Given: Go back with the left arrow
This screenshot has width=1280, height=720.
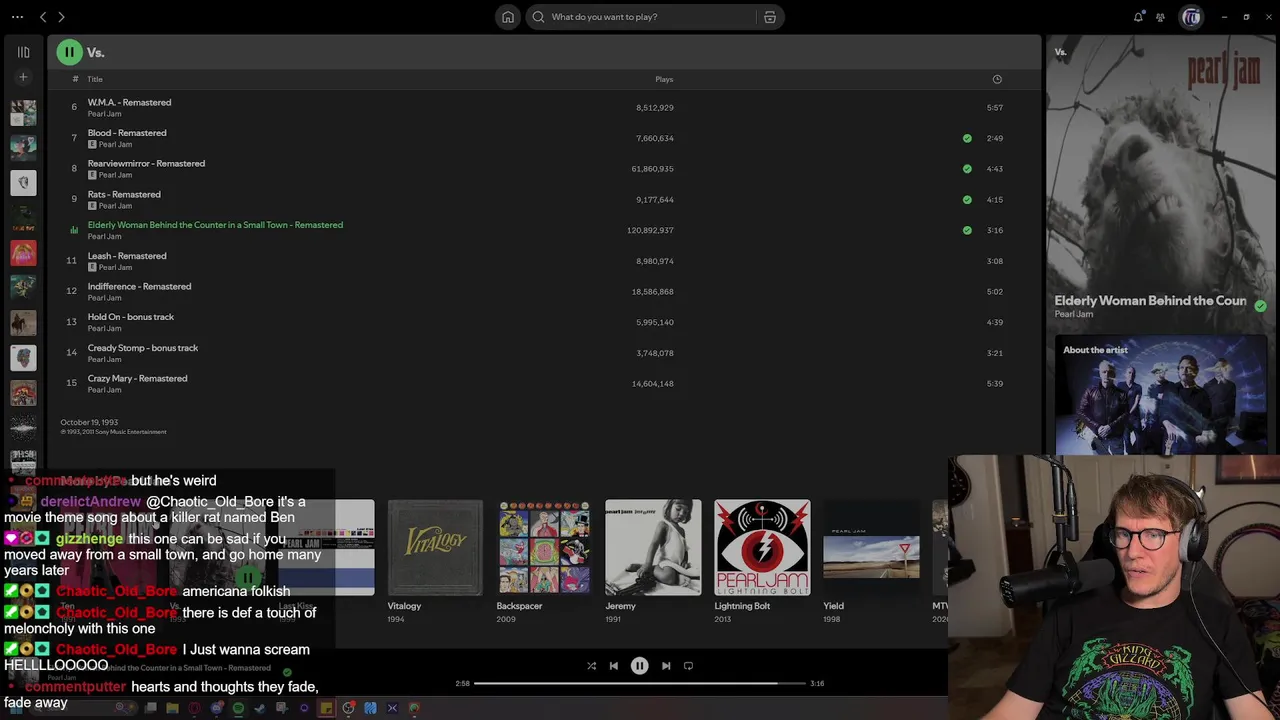Looking at the screenshot, I should (43, 17).
